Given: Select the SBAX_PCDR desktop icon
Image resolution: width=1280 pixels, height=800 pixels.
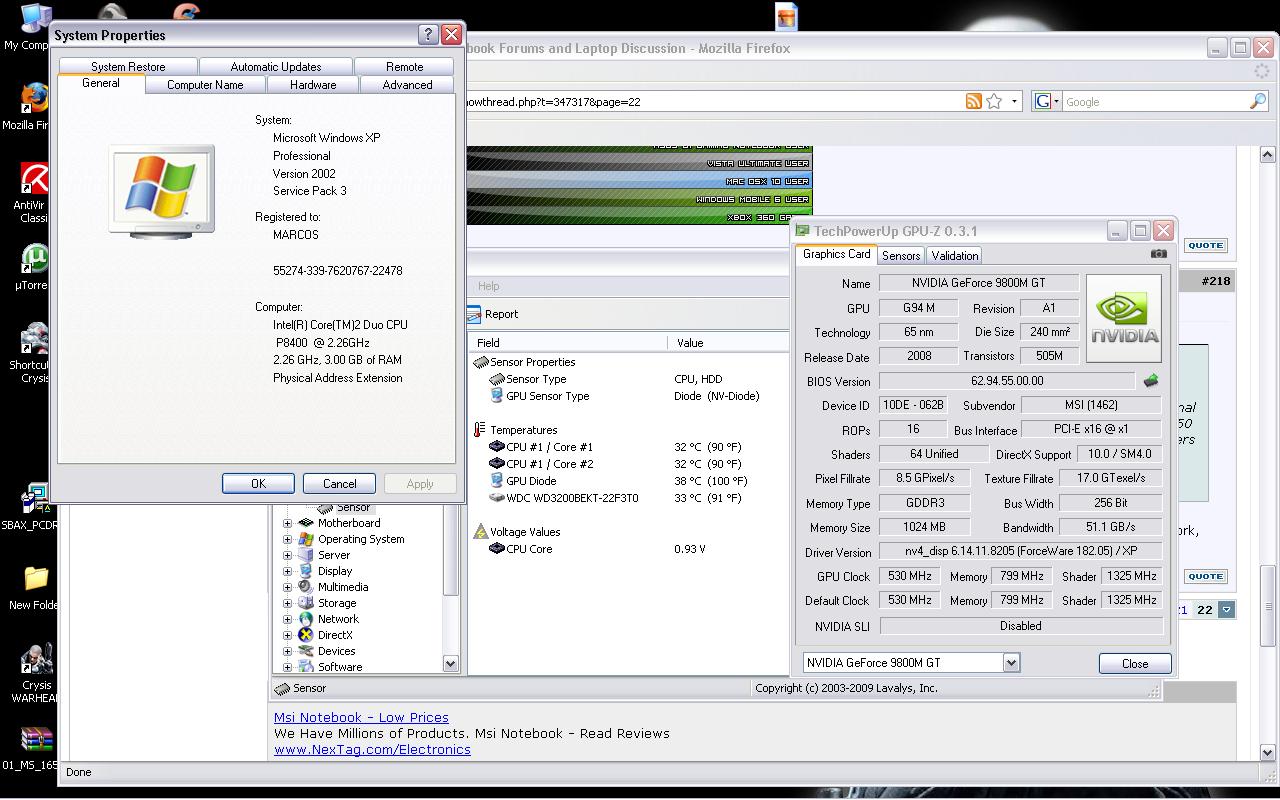Looking at the screenshot, I should (x=35, y=500).
